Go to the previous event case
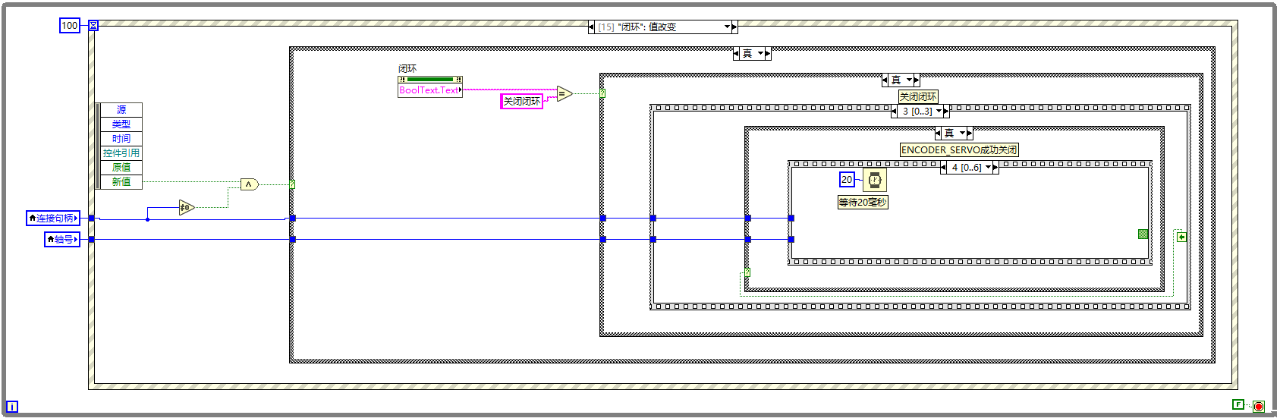Screen dimensions: 1280x419 tap(593, 27)
